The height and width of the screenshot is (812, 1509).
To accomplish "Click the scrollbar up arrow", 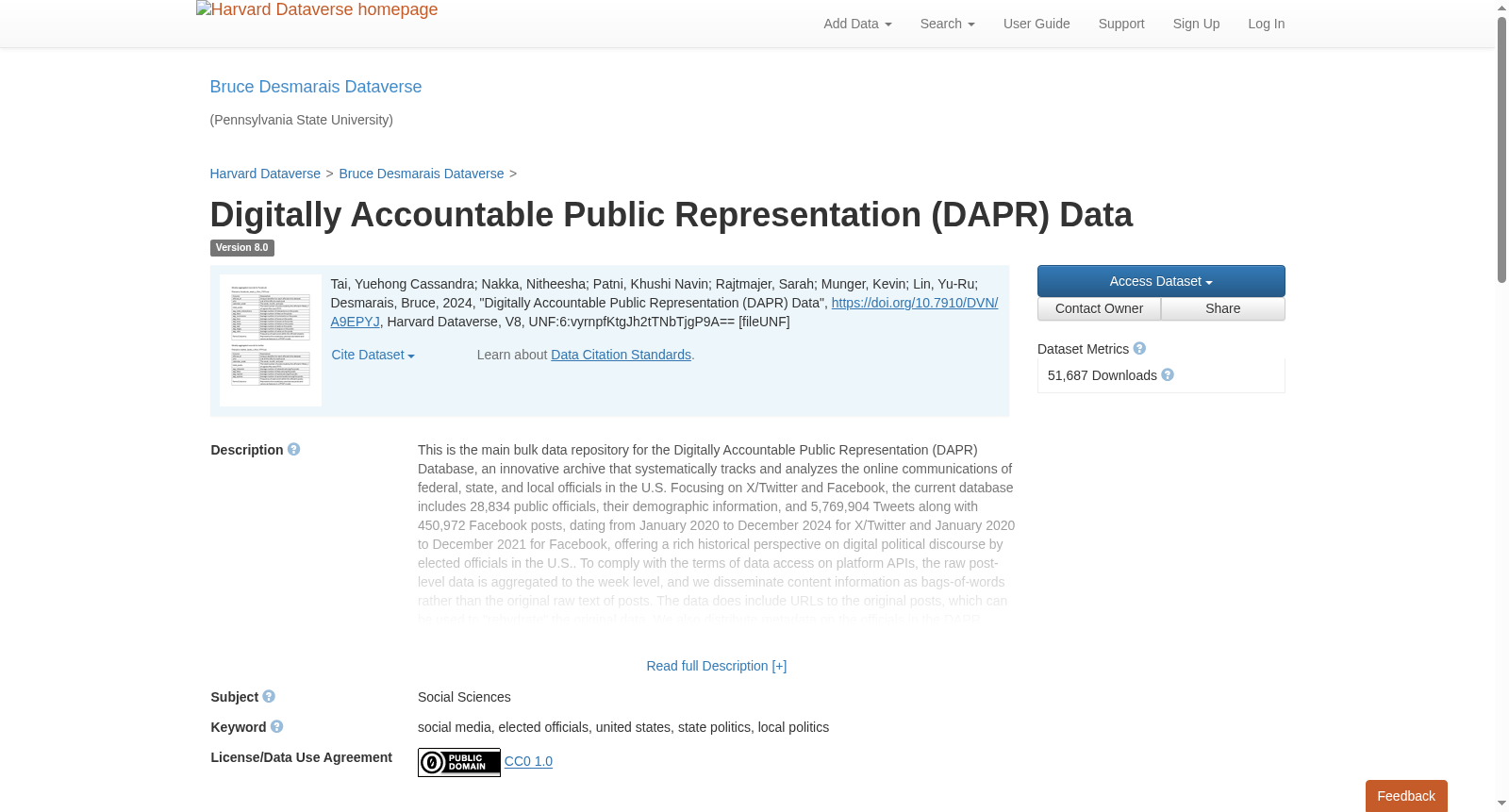I will [x=1501, y=8].
